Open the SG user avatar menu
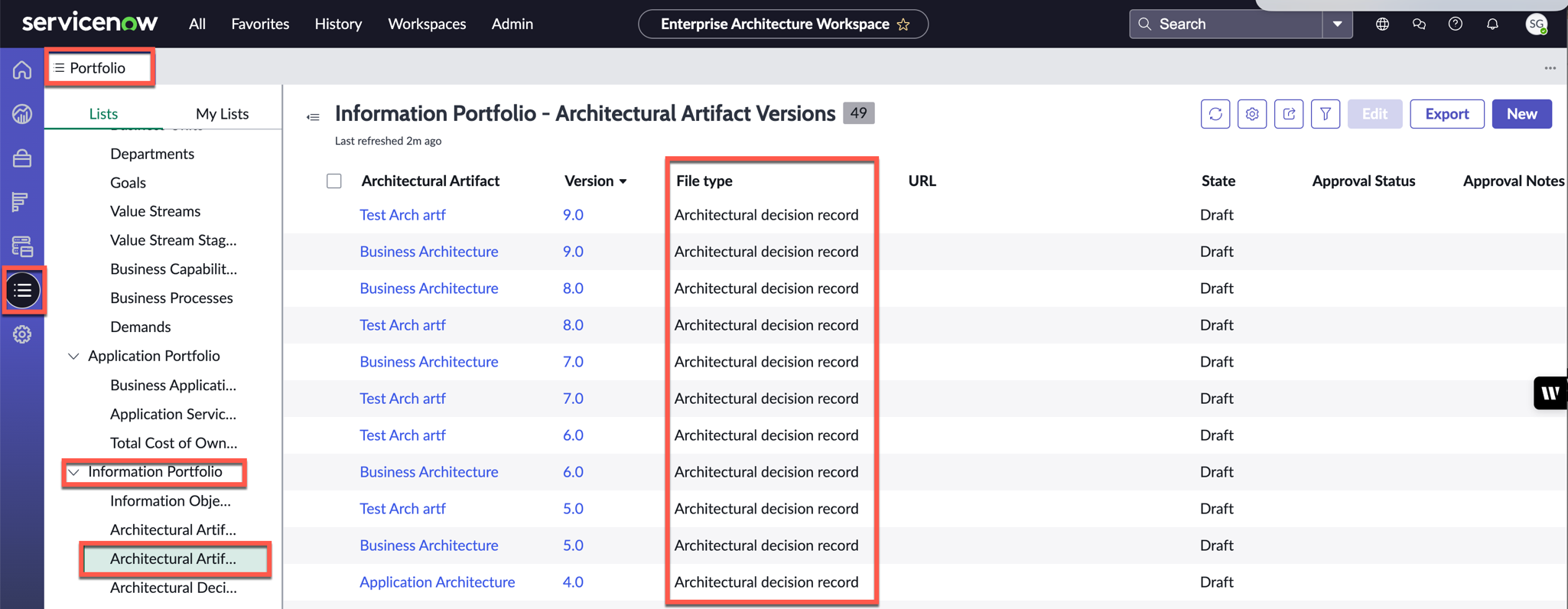1568x609 pixels. [x=1536, y=24]
